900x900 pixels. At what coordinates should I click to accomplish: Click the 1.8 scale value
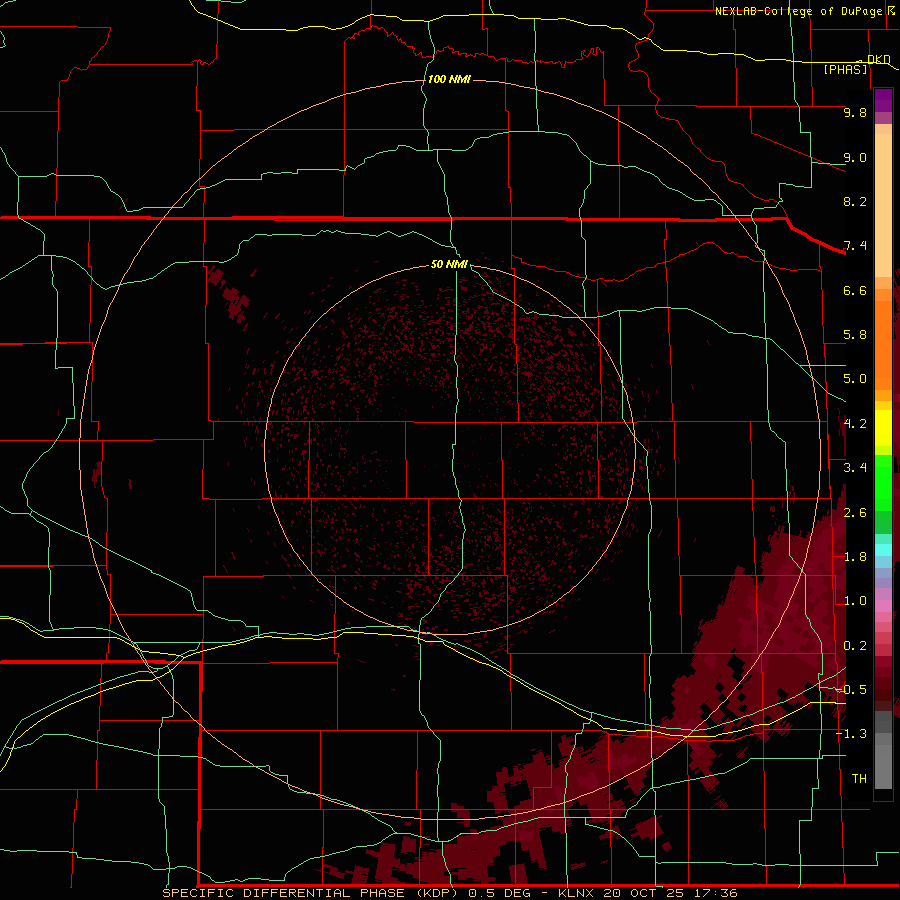tap(855, 557)
